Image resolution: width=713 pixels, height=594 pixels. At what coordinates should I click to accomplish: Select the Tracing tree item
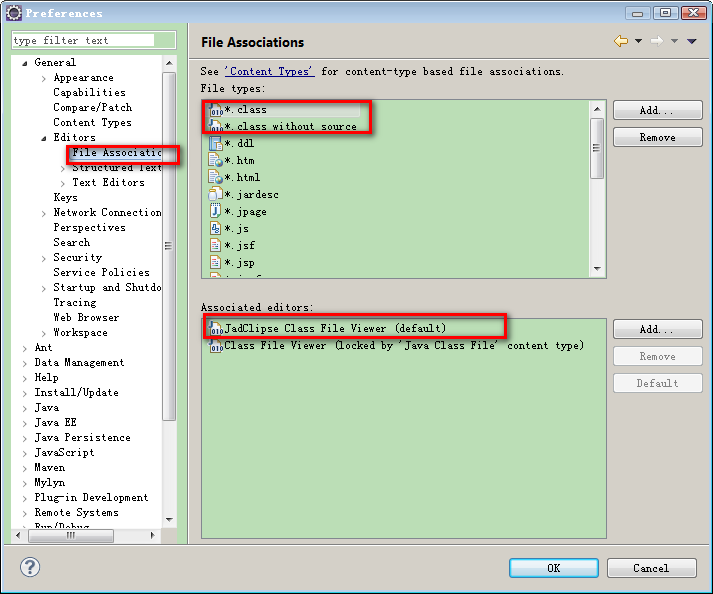[75, 302]
